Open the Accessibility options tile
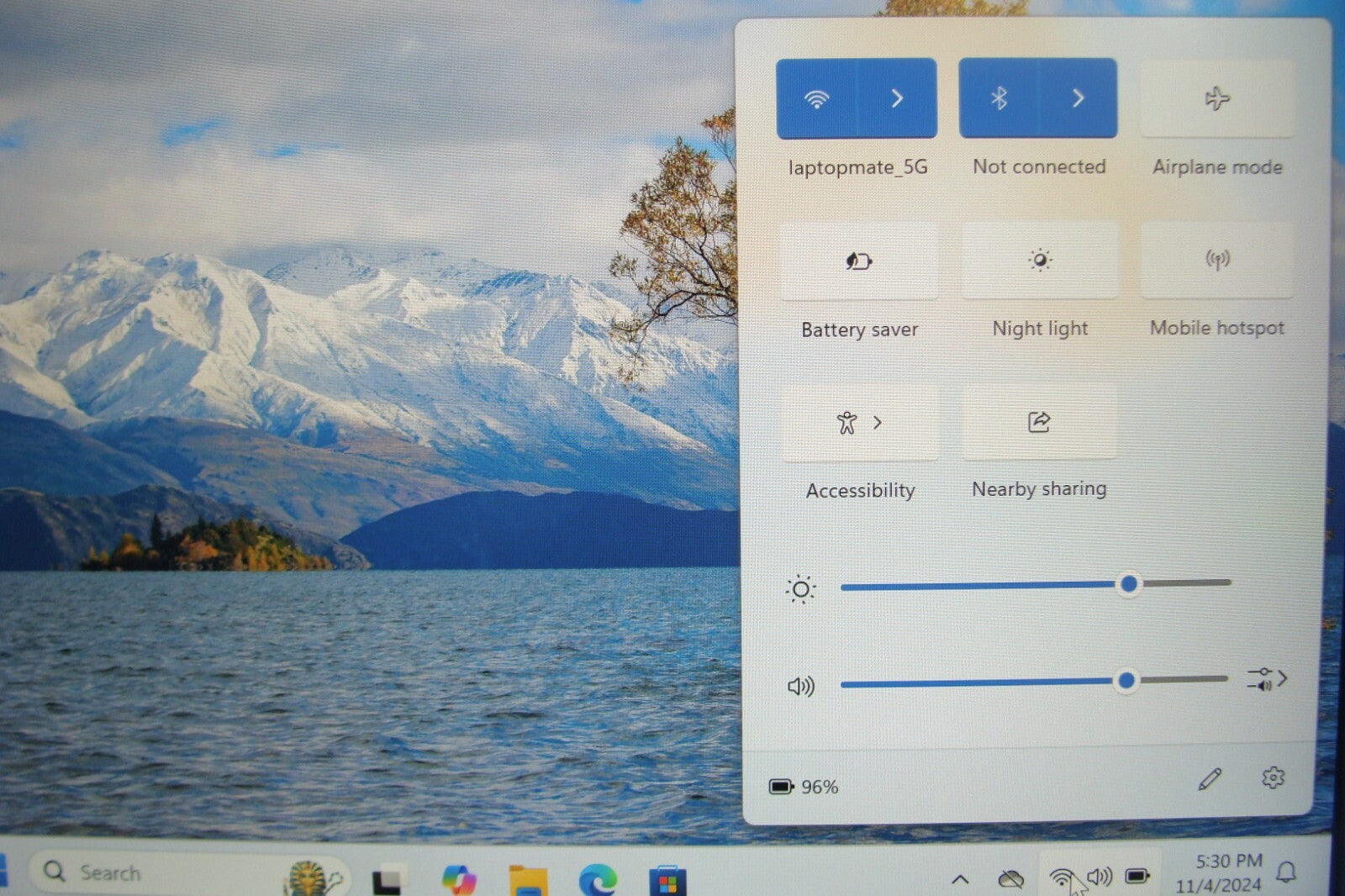 pos(859,423)
